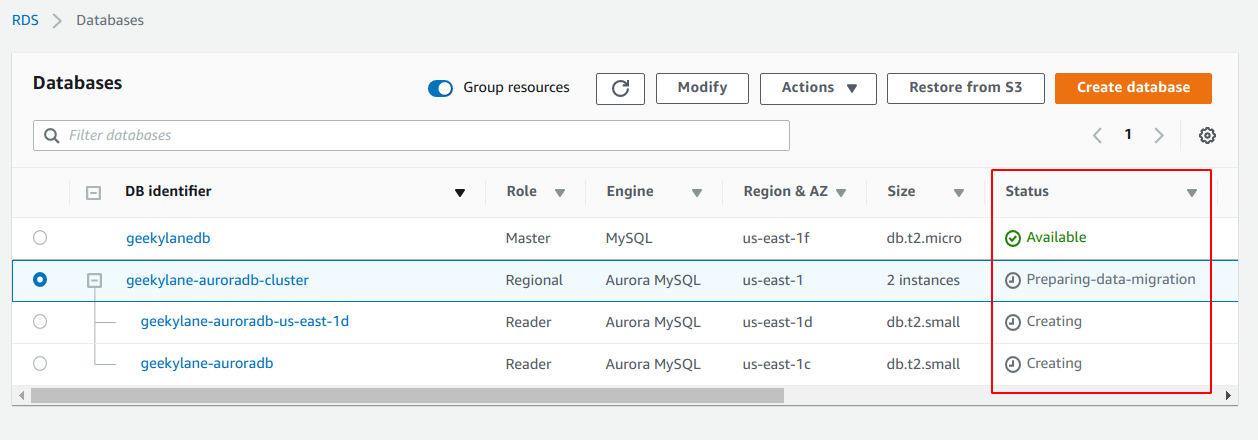Click the Available status check icon
This screenshot has width=1258, height=440.
point(1013,238)
